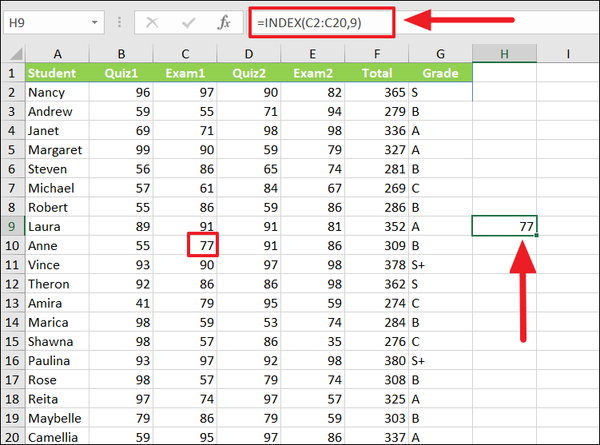The image size is (600, 445).
Task: Click the Exam1 header cell
Action: point(185,73)
